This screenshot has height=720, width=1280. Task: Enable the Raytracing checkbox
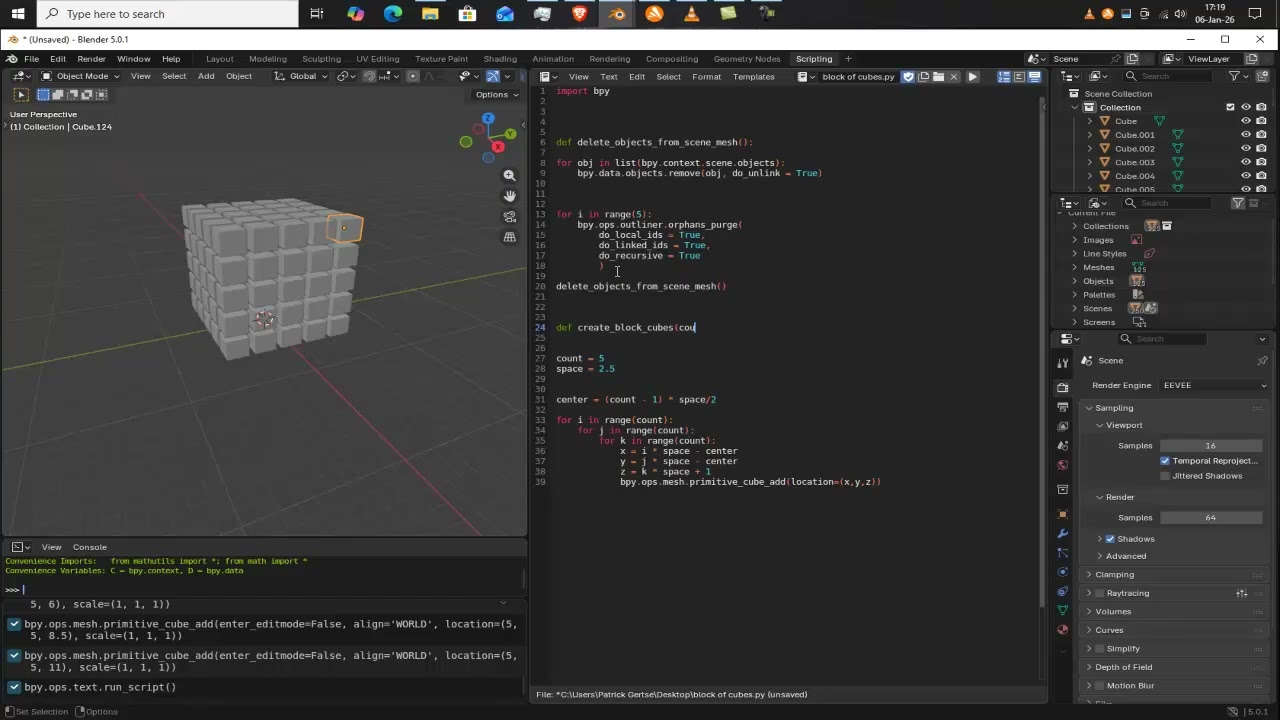coord(1100,593)
